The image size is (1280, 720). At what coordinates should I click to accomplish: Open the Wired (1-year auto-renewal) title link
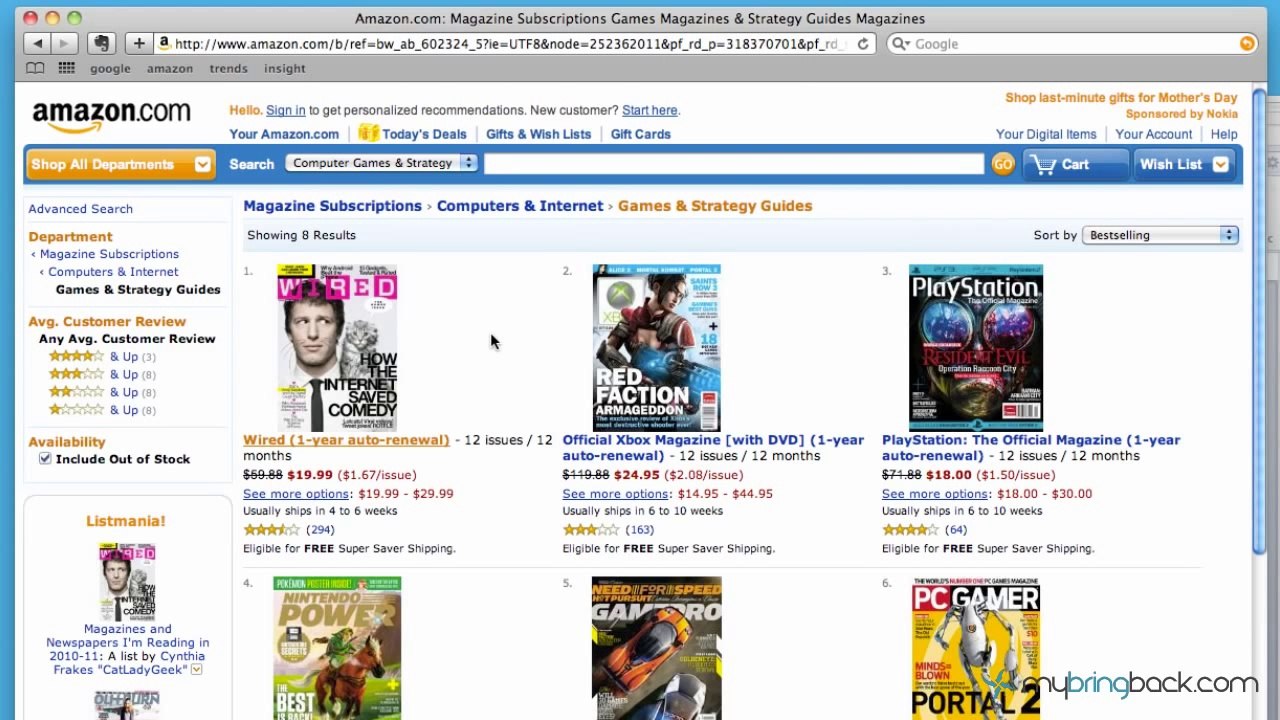tap(346, 440)
